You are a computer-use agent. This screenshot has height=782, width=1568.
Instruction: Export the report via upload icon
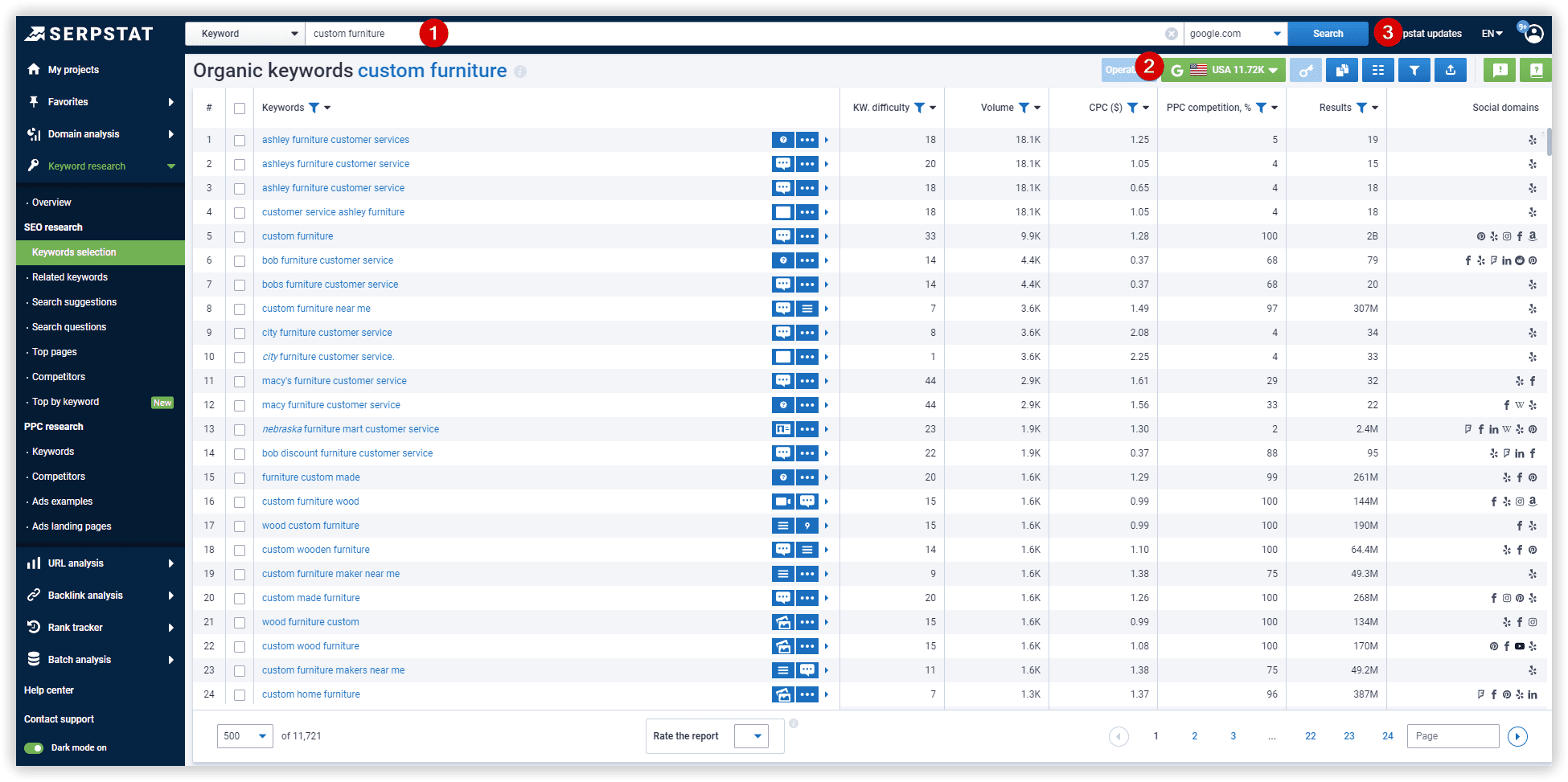(1451, 70)
